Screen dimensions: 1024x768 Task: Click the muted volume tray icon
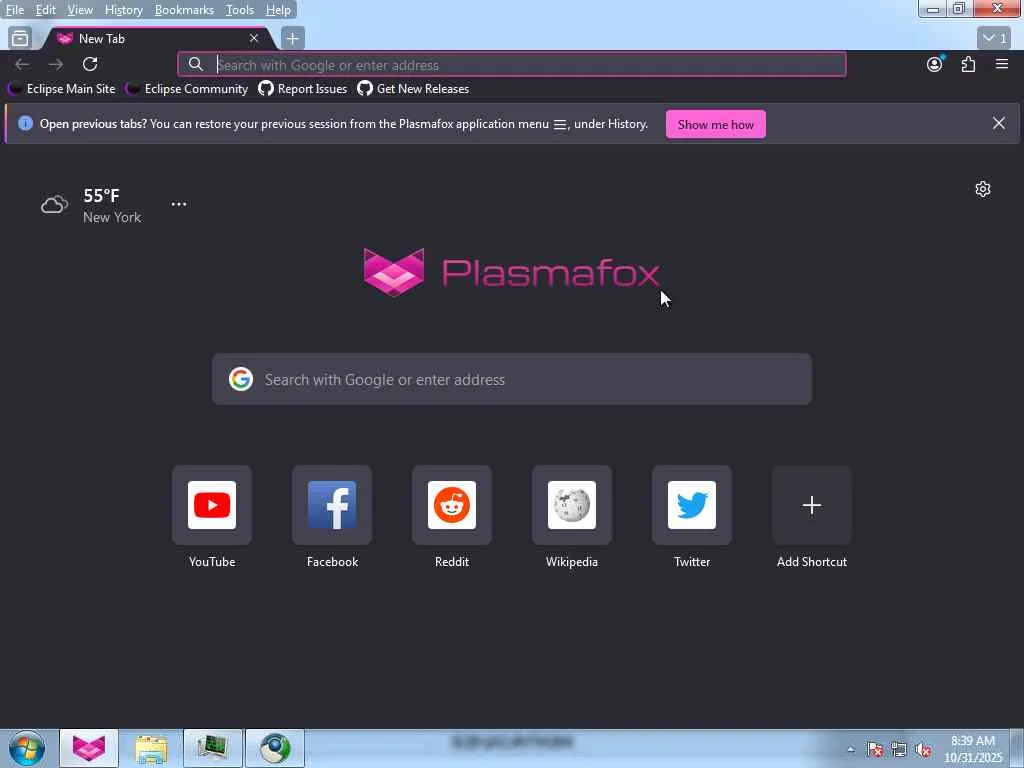click(923, 750)
